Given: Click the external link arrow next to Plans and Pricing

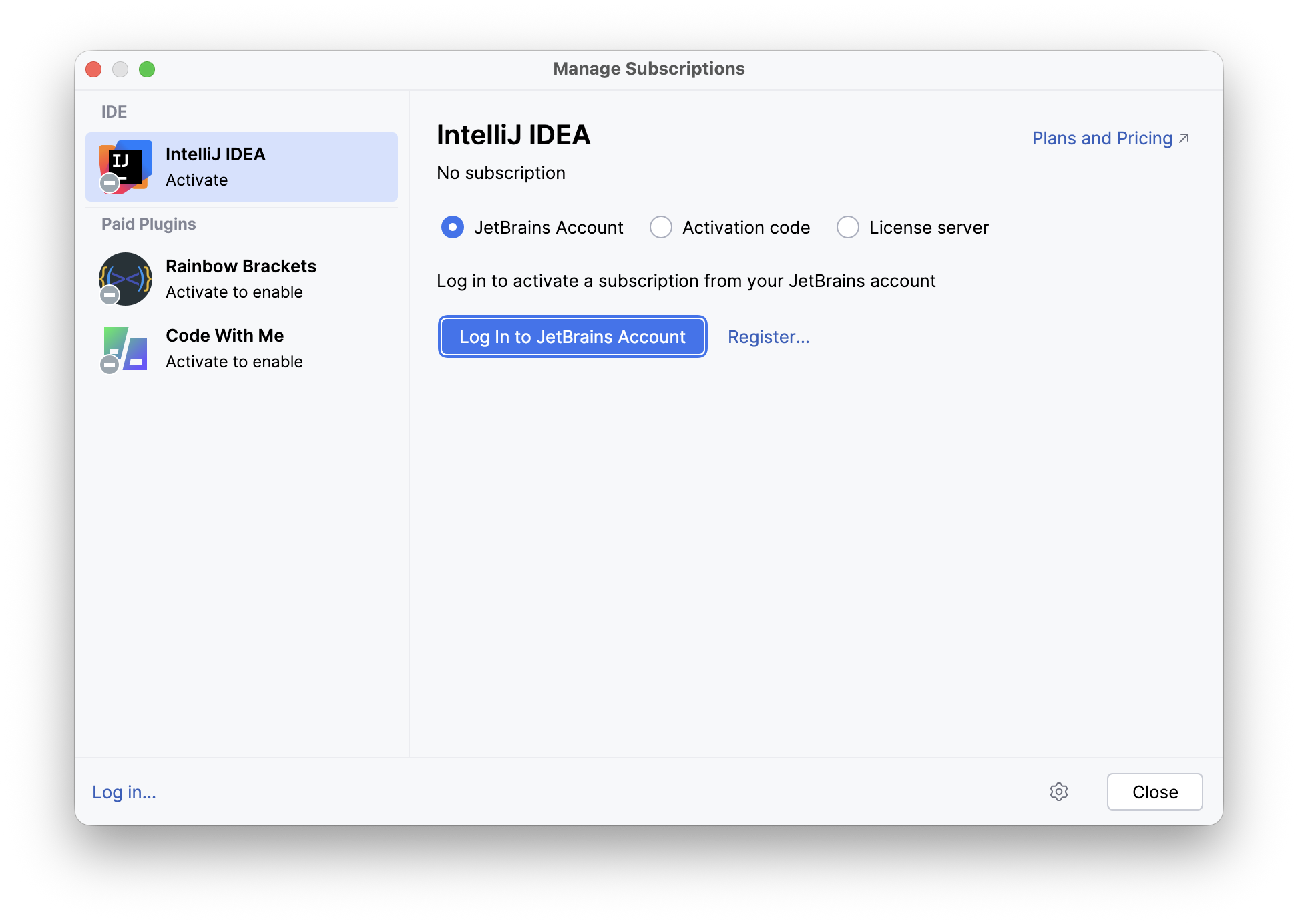Looking at the screenshot, I should point(1184,138).
